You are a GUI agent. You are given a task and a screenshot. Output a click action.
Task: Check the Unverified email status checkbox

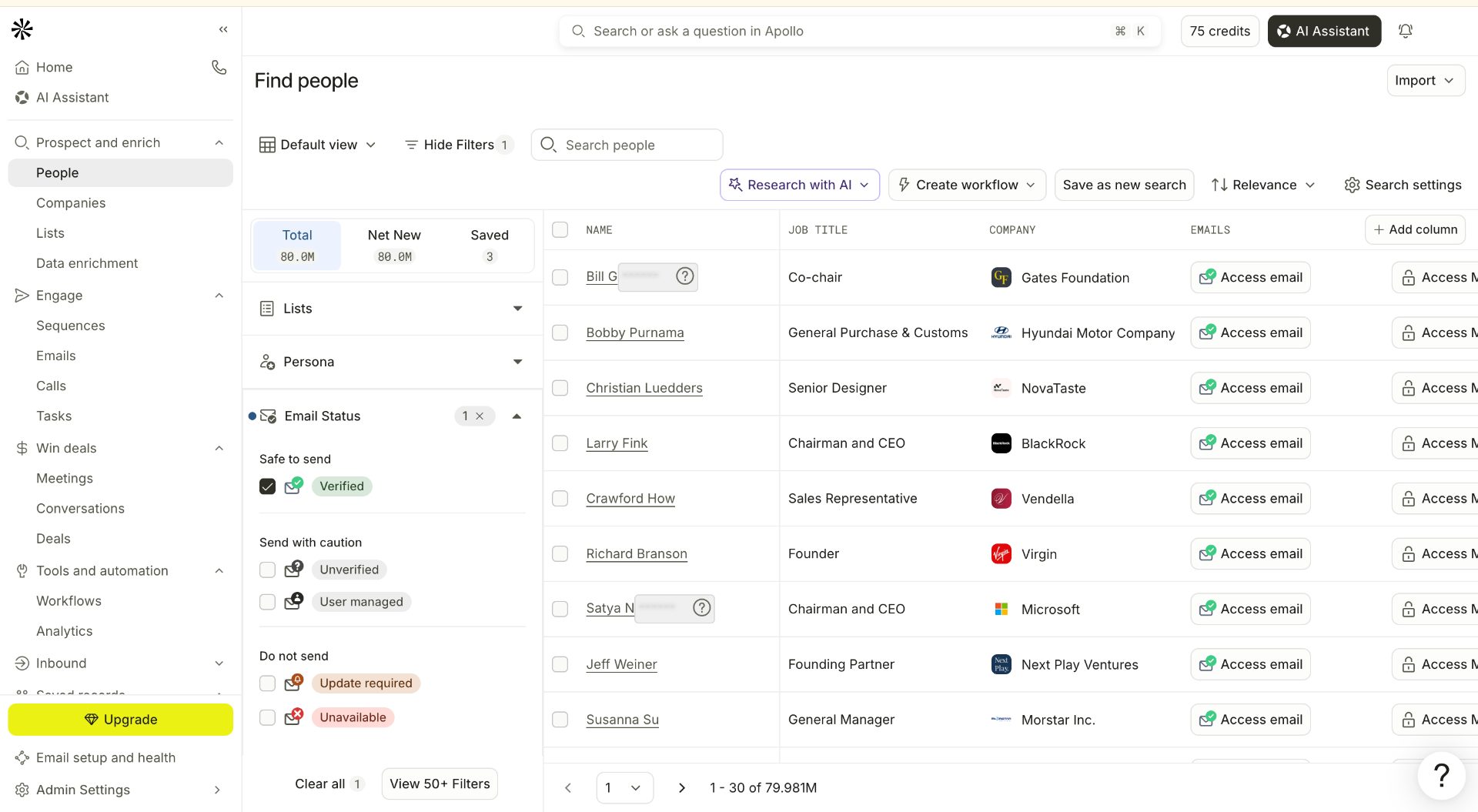click(267, 570)
